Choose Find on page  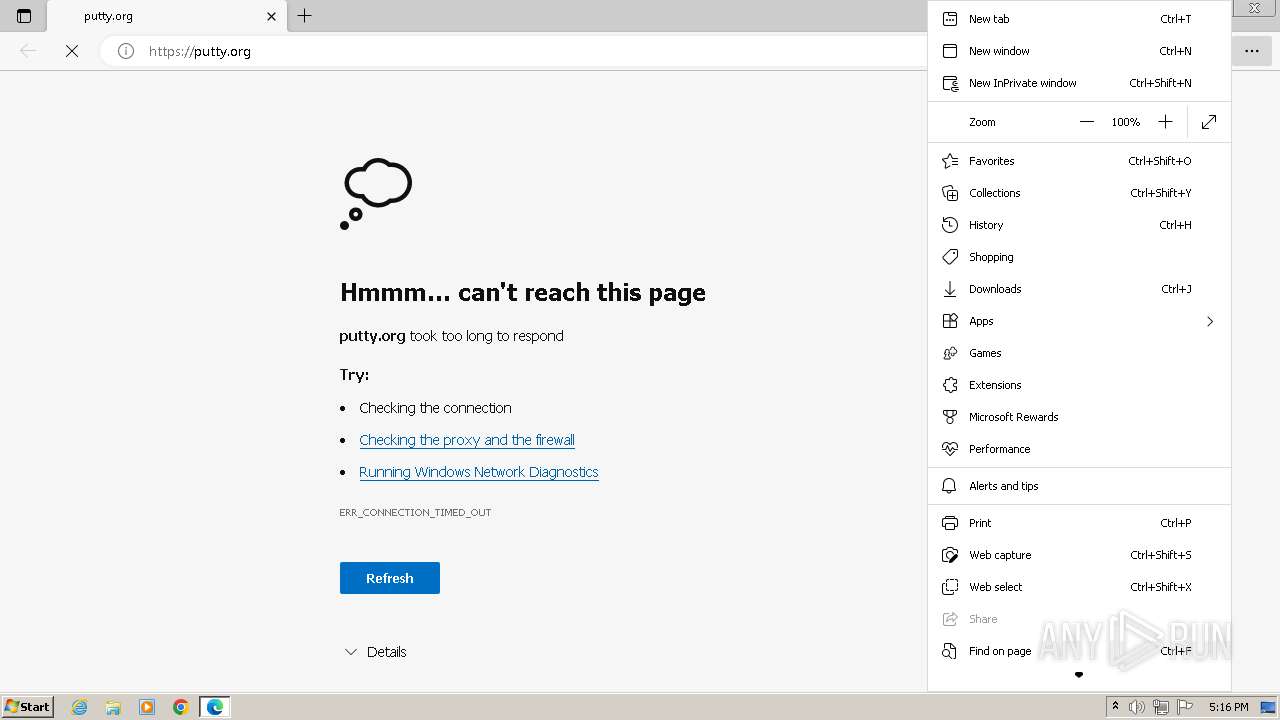(x=1079, y=651)
